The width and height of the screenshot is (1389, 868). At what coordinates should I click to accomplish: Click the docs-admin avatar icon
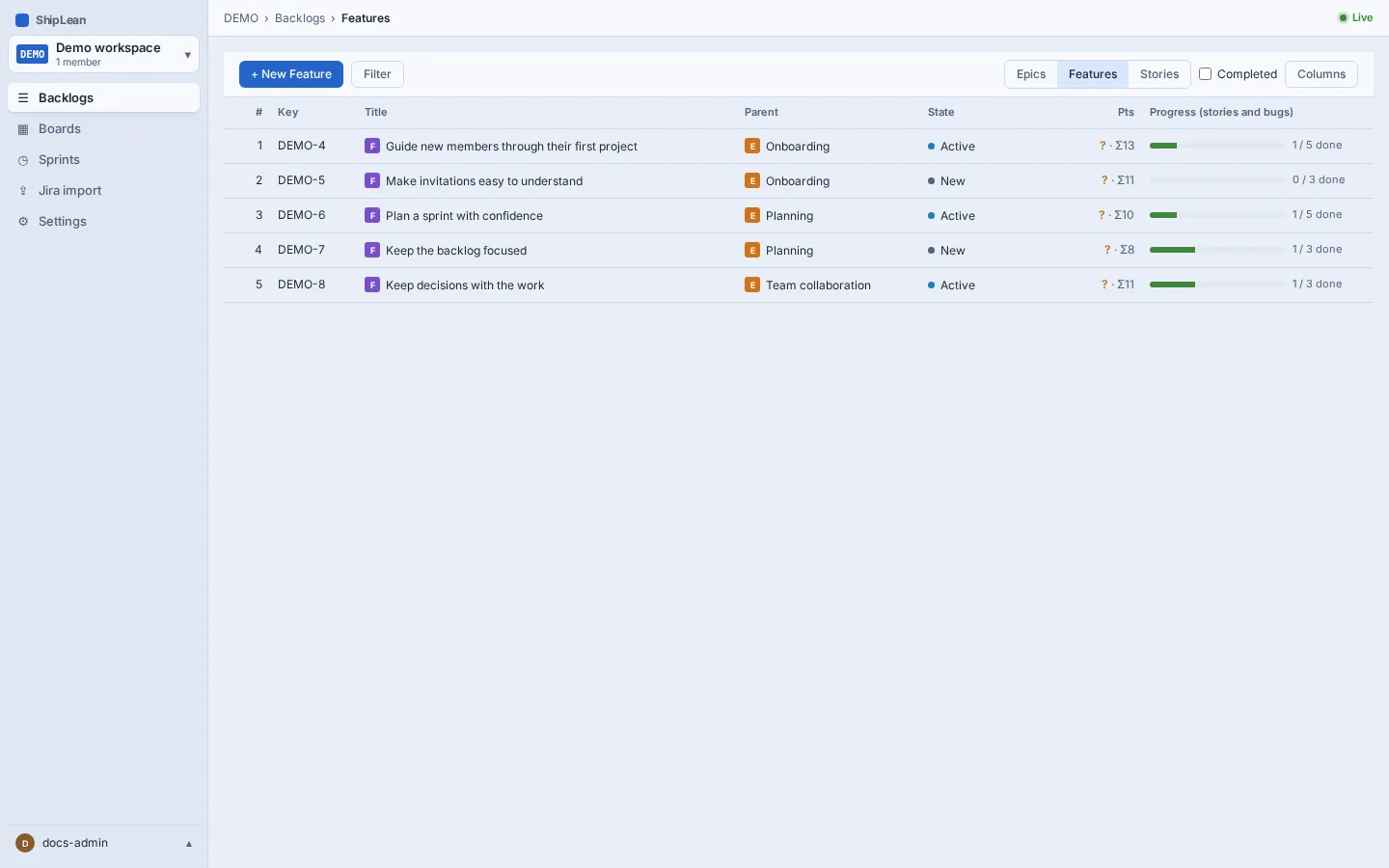coord(25,843)
